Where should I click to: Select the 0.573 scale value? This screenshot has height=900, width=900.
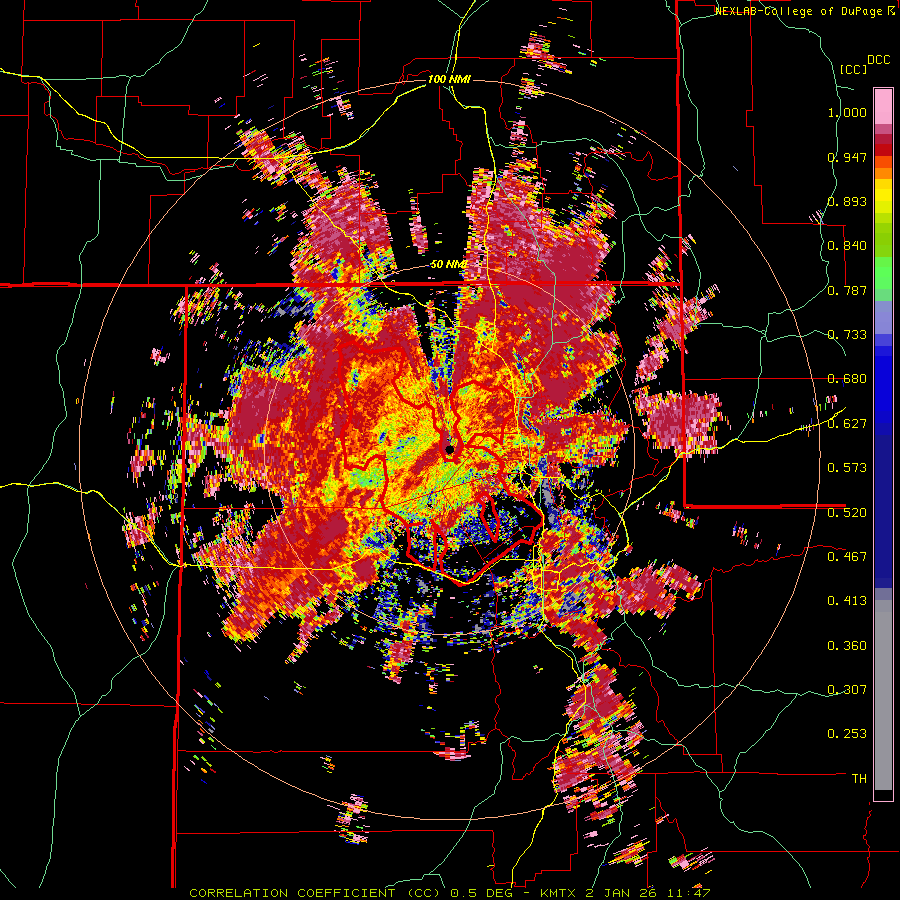tap(847, 468)
